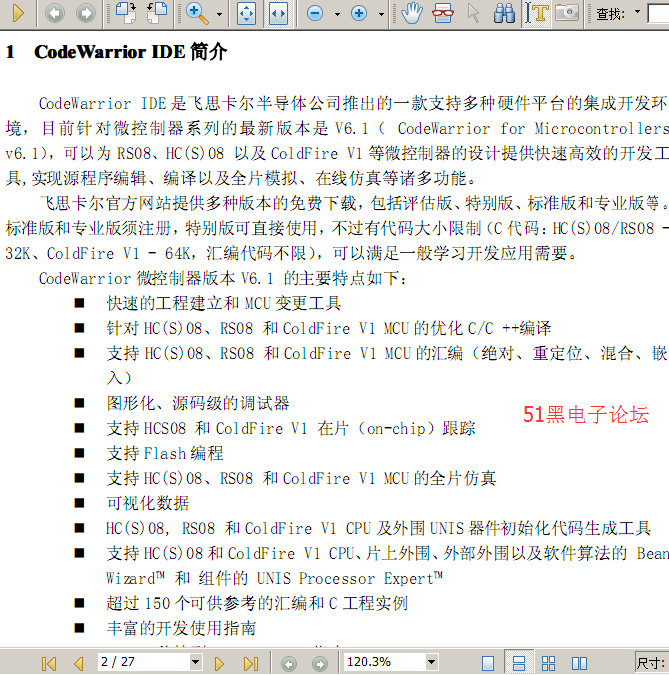Open the zoom percentage dropdown arrow
Screen dimensions: 669x675
[431, 662]
